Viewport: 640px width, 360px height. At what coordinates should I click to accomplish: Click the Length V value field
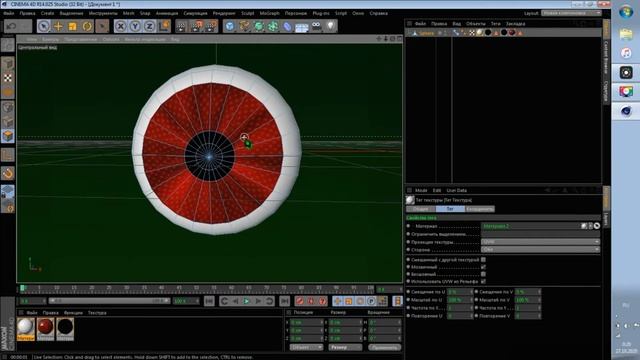(x=528, y=300)
